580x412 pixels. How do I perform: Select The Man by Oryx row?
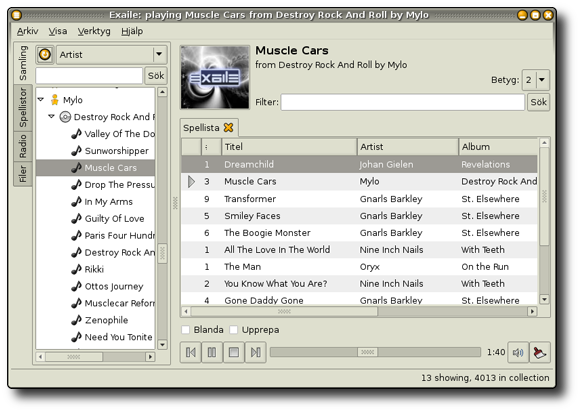point(359,267)
